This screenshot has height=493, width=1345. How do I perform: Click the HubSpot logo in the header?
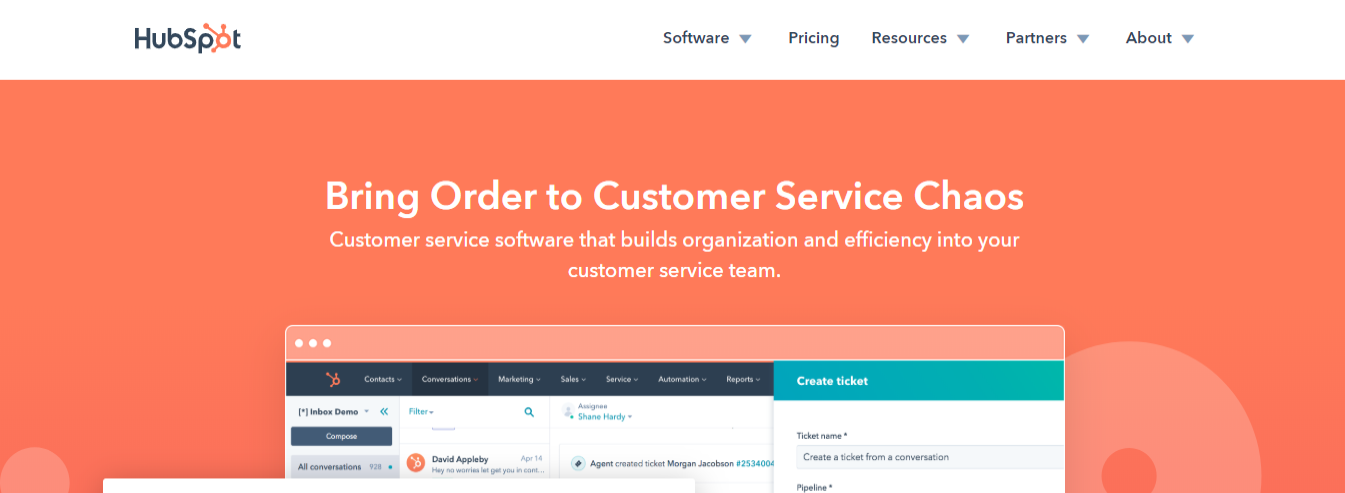tap(188, 38)
